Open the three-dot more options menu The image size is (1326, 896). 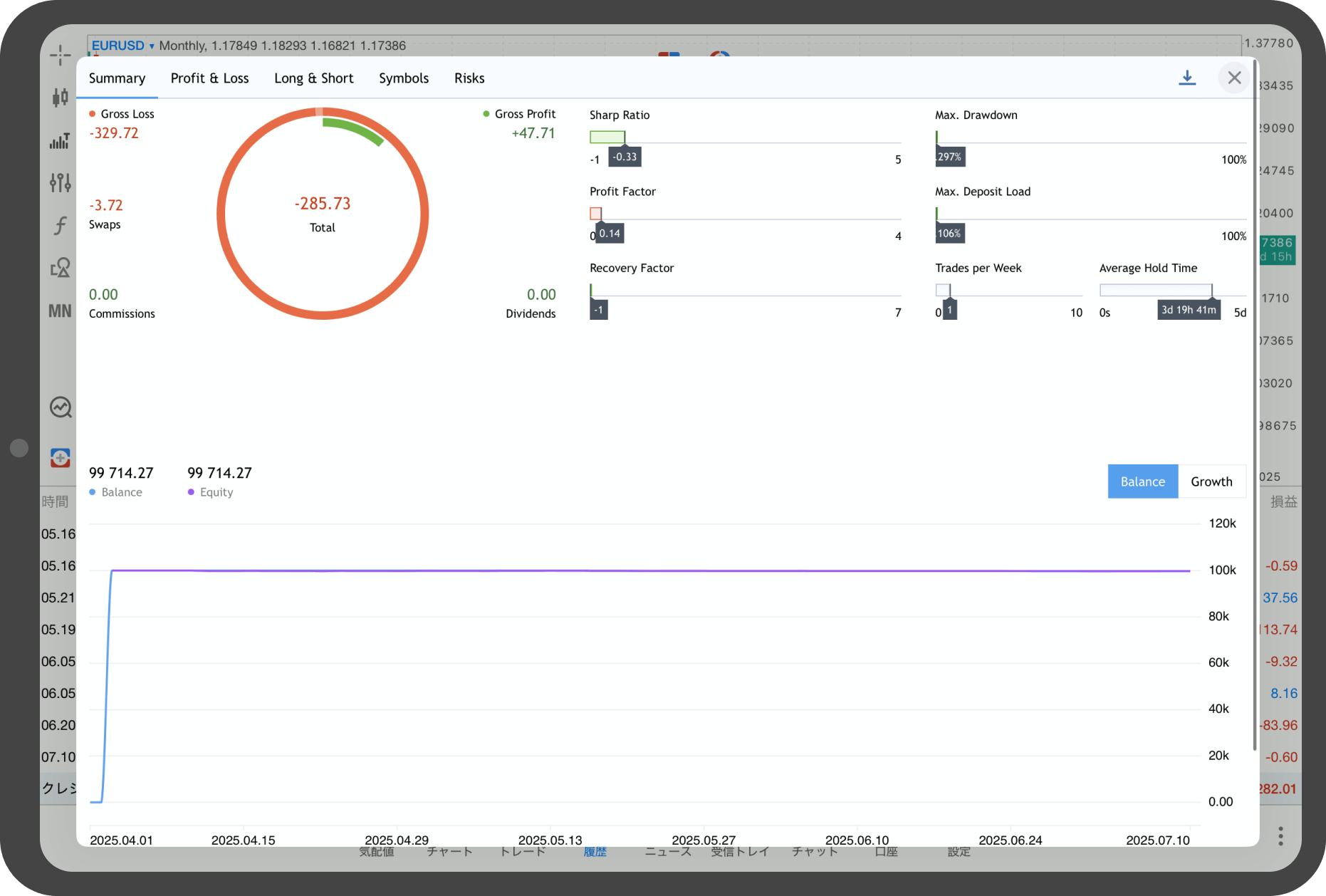tap(1280, 835)
